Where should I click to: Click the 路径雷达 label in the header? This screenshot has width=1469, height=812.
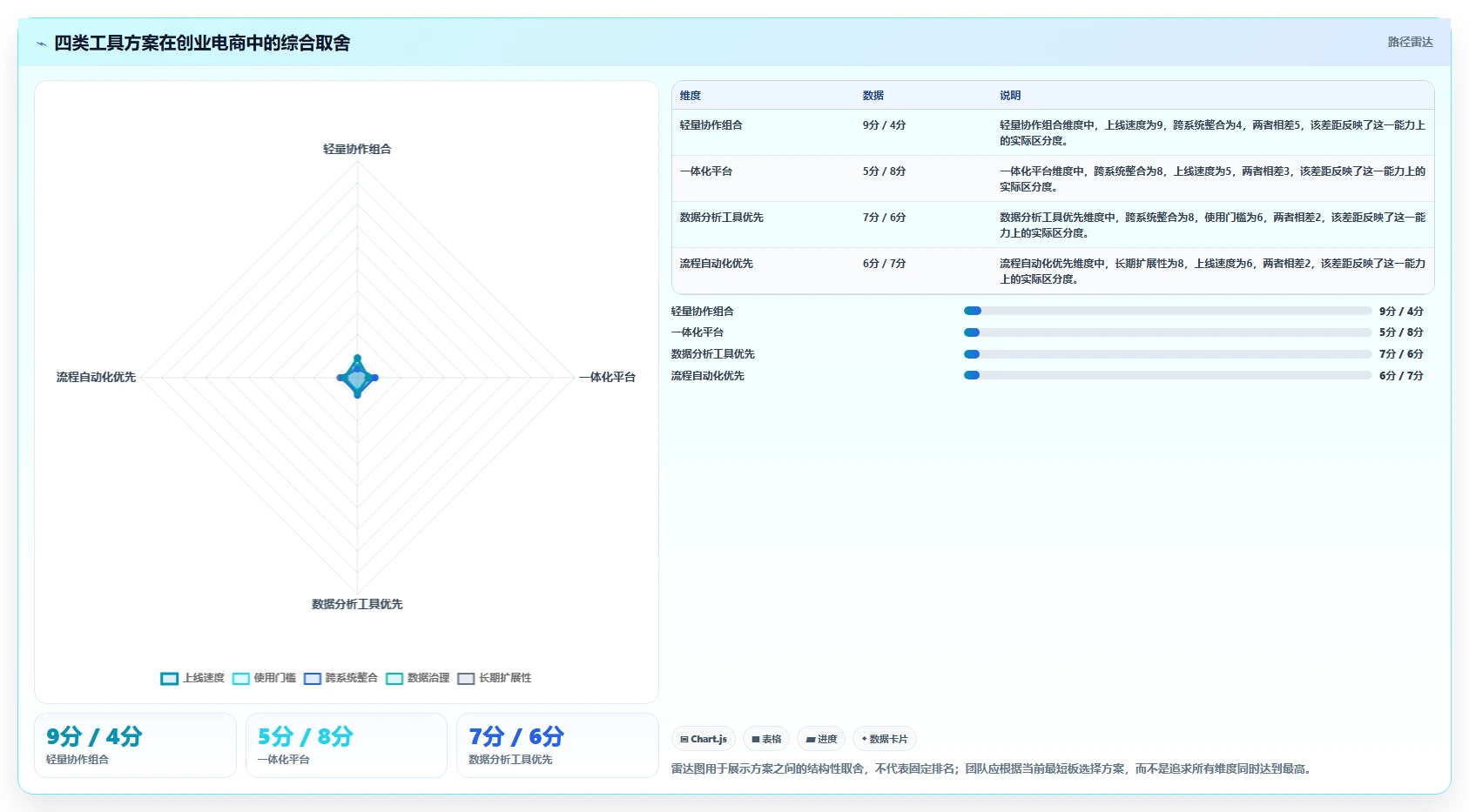click(x=1410, y=42)
